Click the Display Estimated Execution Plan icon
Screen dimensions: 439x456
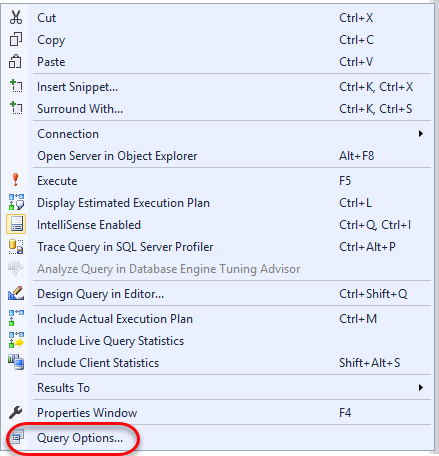[16, 202]
